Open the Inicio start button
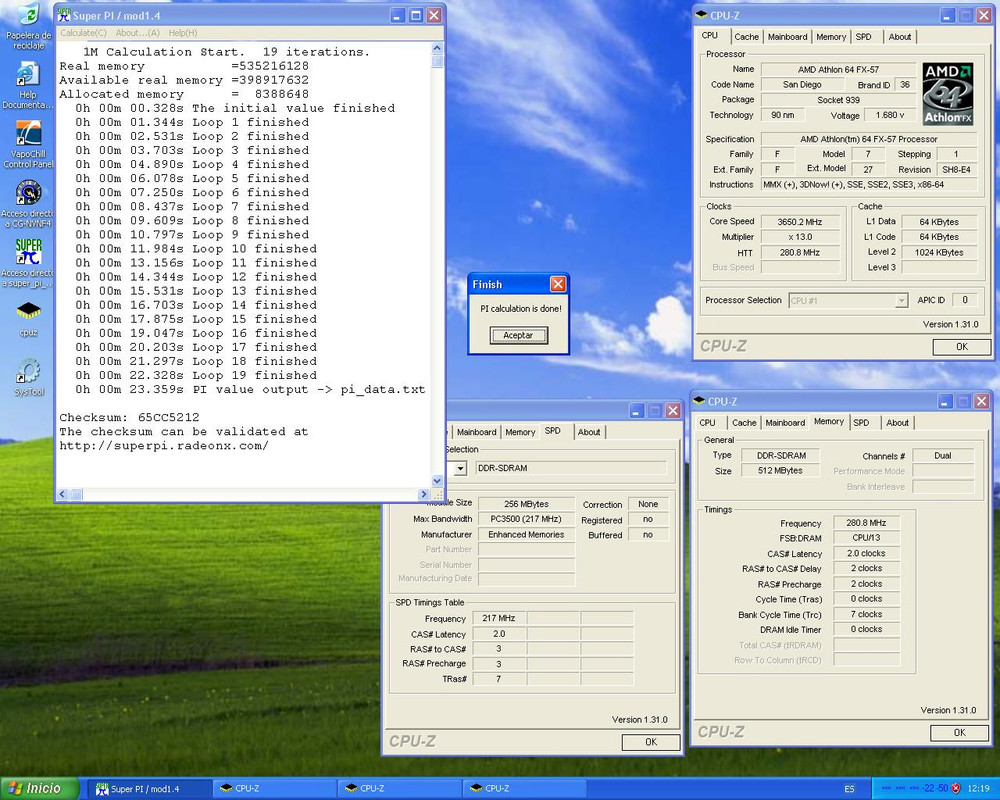The height and width of the screenshot is (800, 1000). (40, 789)
